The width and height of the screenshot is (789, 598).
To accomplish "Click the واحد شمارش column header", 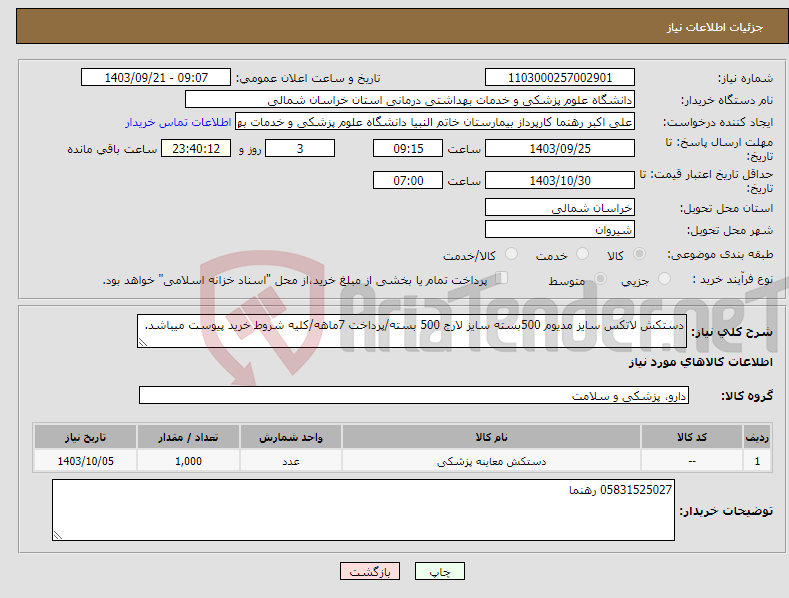I will [291, 437].
